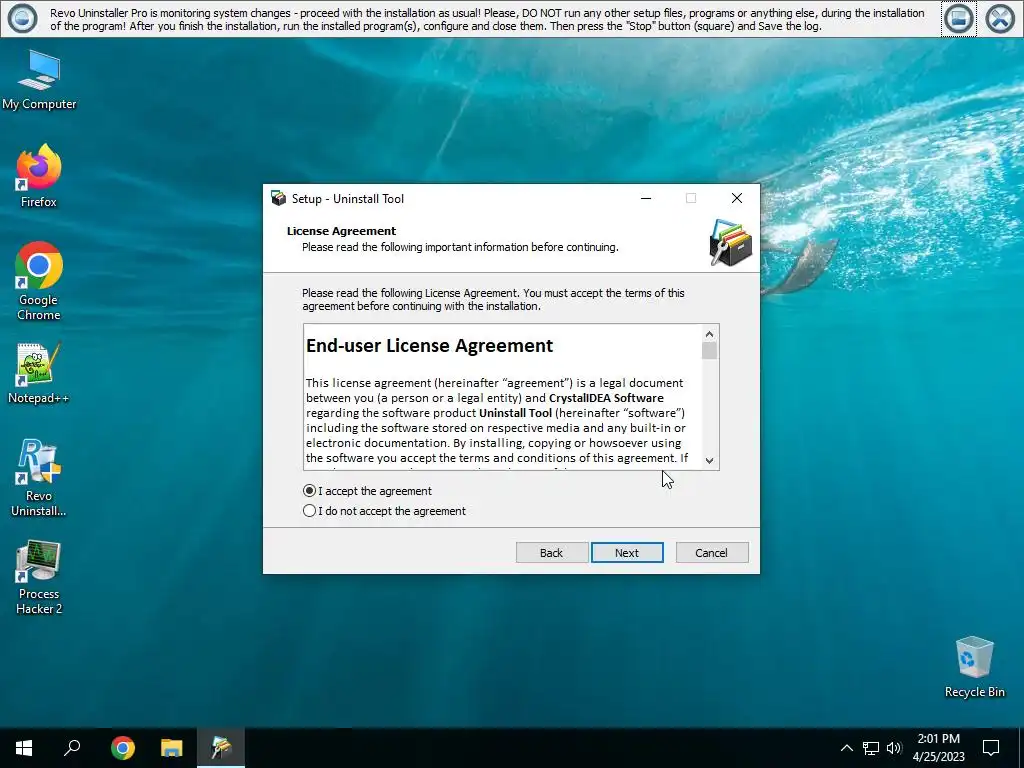This screenshot has height=768, width=1024.
Task: Cancel the Uninstall Tool setup
Action: click(711, 552)
